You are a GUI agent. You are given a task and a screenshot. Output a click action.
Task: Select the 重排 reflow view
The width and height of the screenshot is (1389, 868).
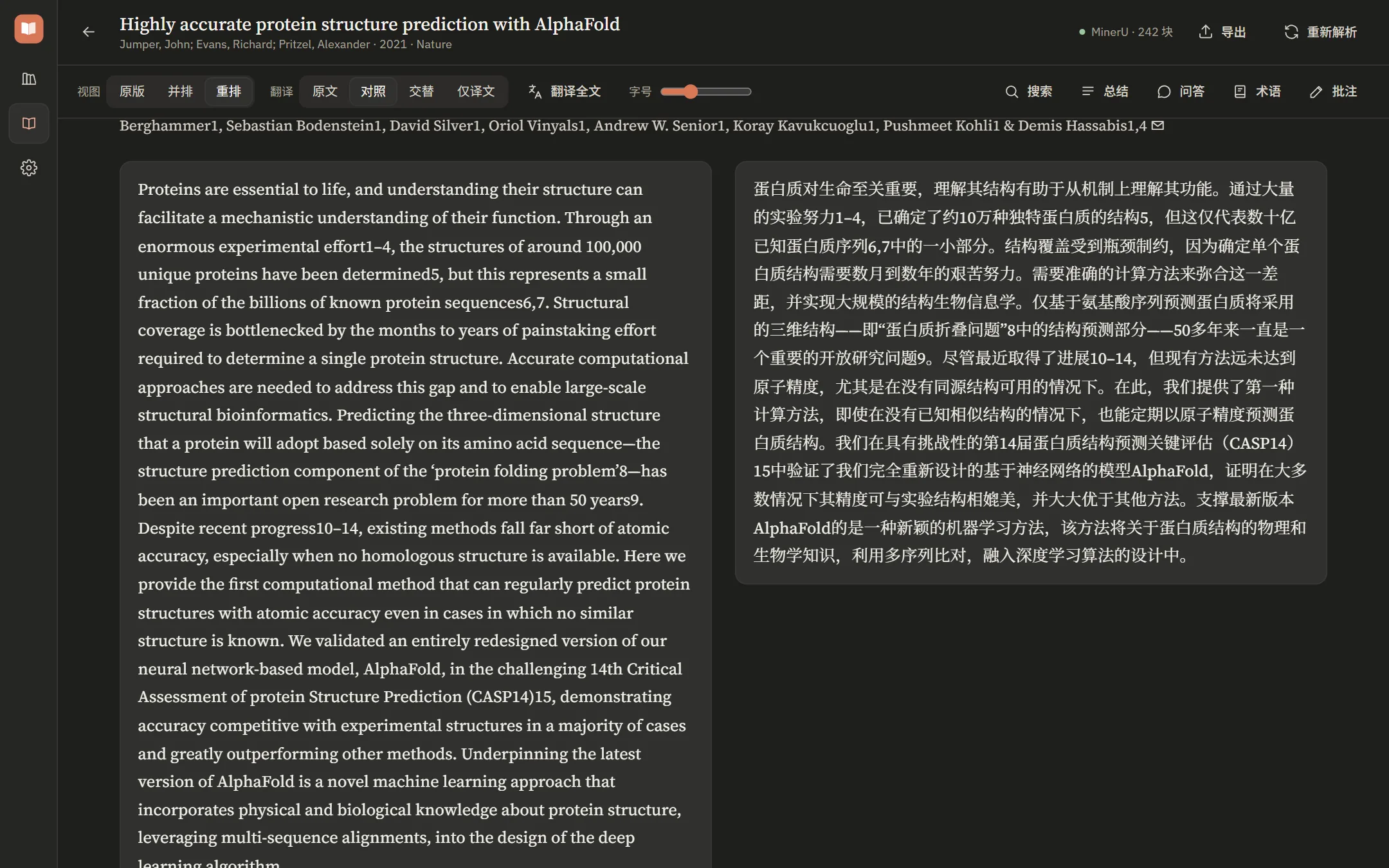(228, 91)
